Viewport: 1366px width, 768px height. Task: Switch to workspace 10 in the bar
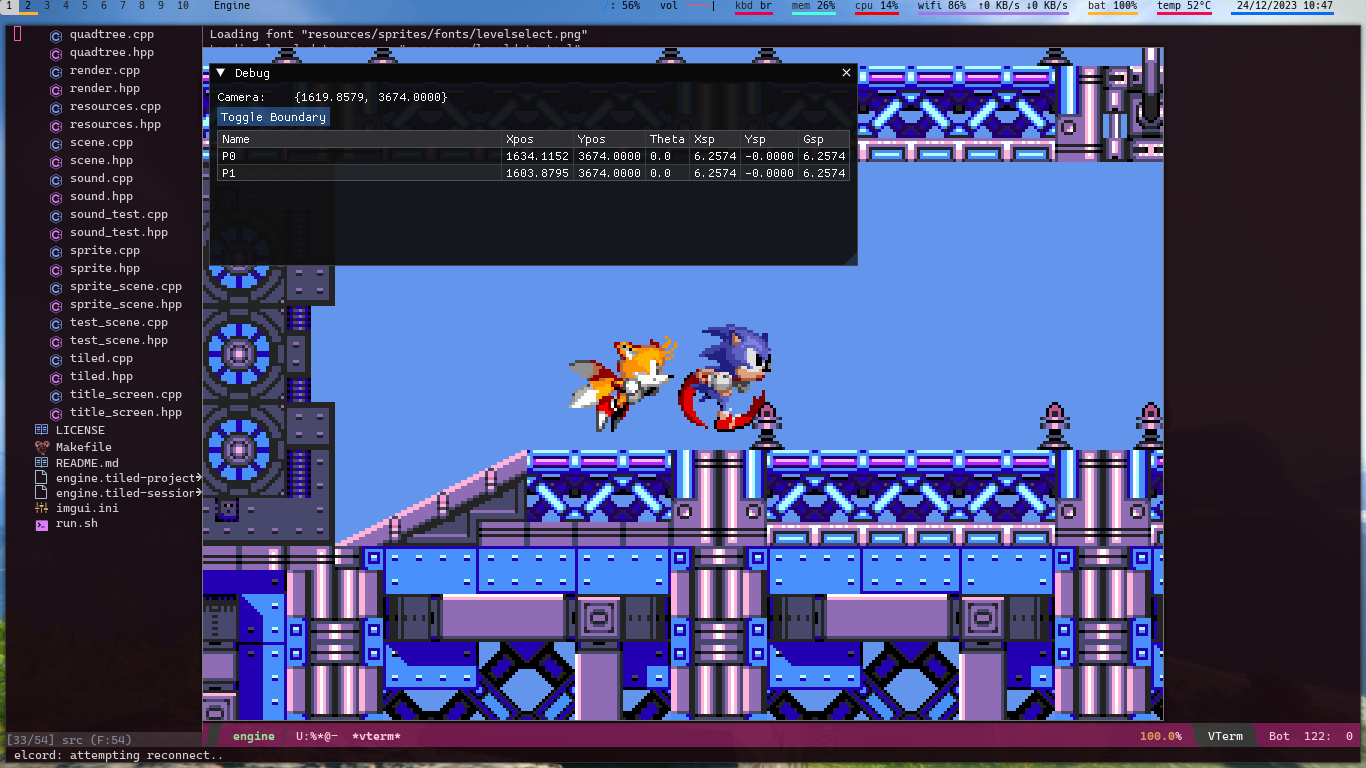[183, 6]
